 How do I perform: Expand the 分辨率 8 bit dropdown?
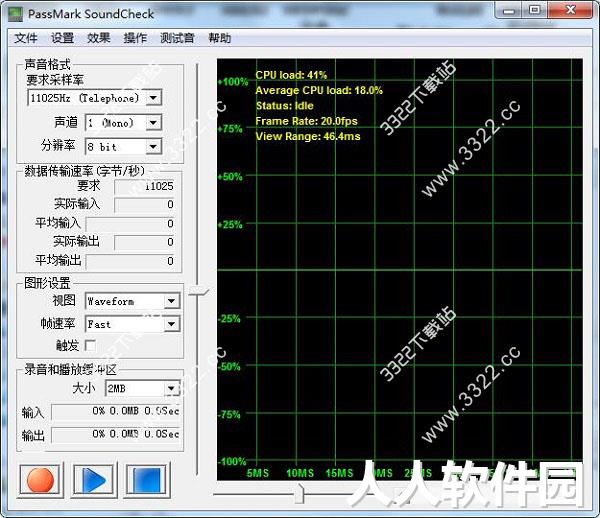(153, 147)
